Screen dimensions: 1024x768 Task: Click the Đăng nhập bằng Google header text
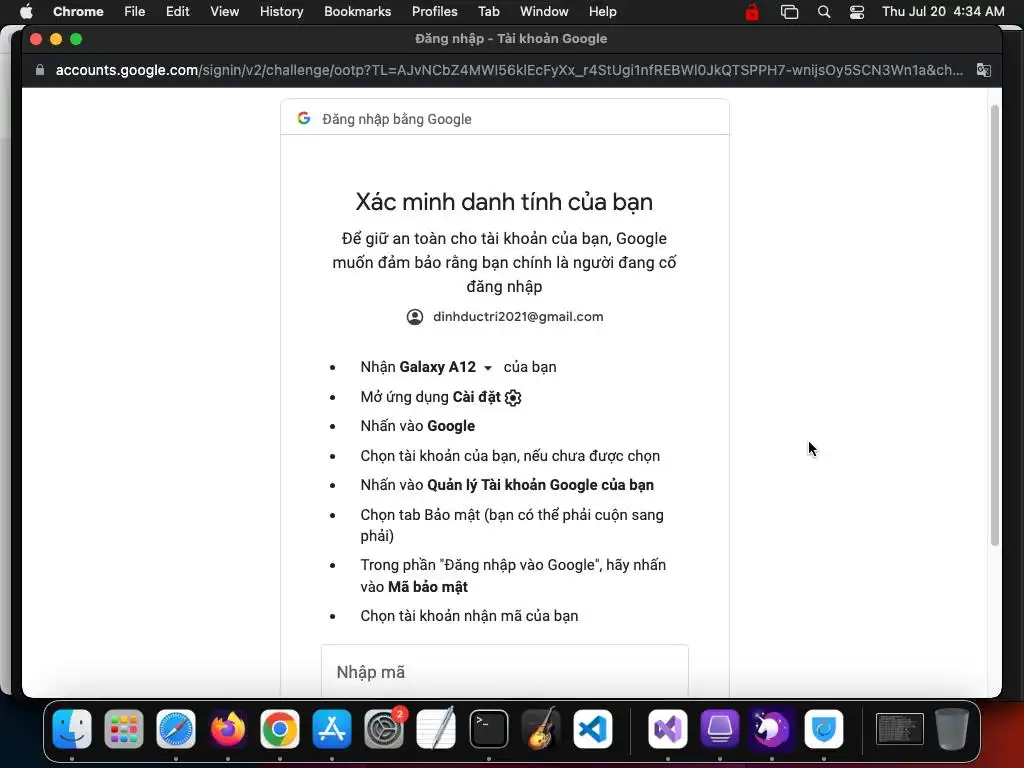coord(396,119)
